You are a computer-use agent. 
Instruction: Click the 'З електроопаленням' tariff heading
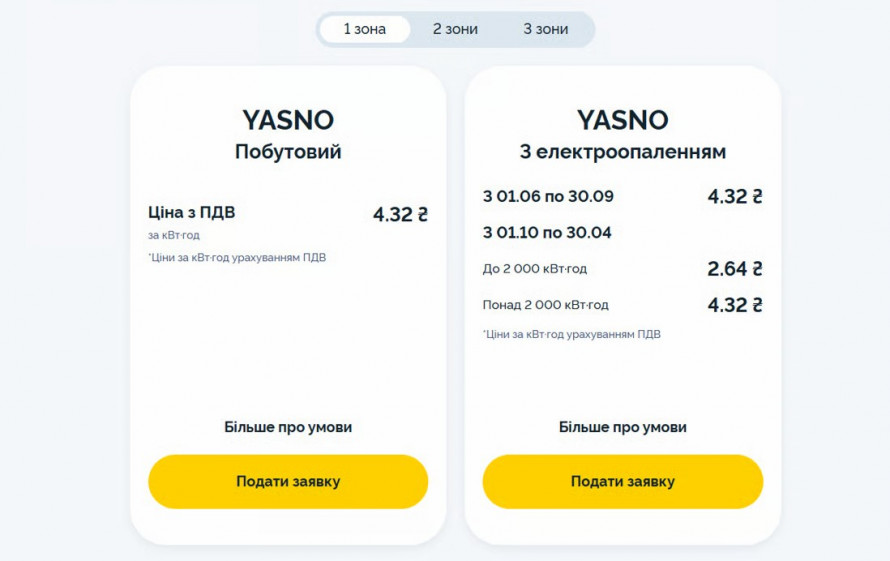(622, 152)
